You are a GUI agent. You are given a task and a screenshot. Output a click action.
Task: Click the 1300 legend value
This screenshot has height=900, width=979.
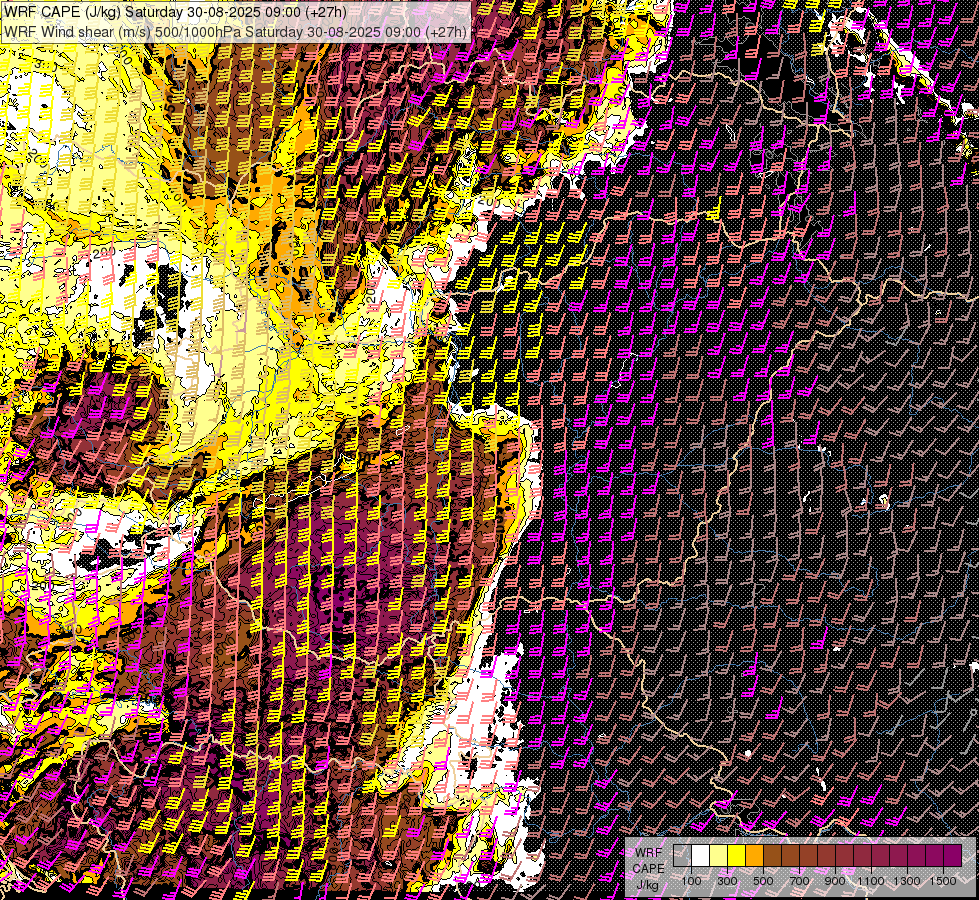point(907,881)
